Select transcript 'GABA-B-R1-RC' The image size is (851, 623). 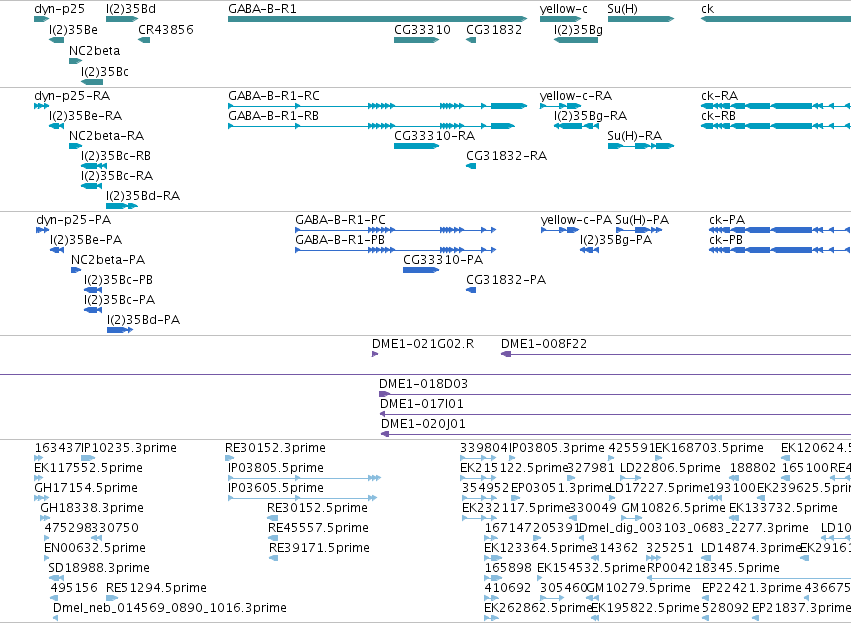pyautogui.click(x=274, y=96)
